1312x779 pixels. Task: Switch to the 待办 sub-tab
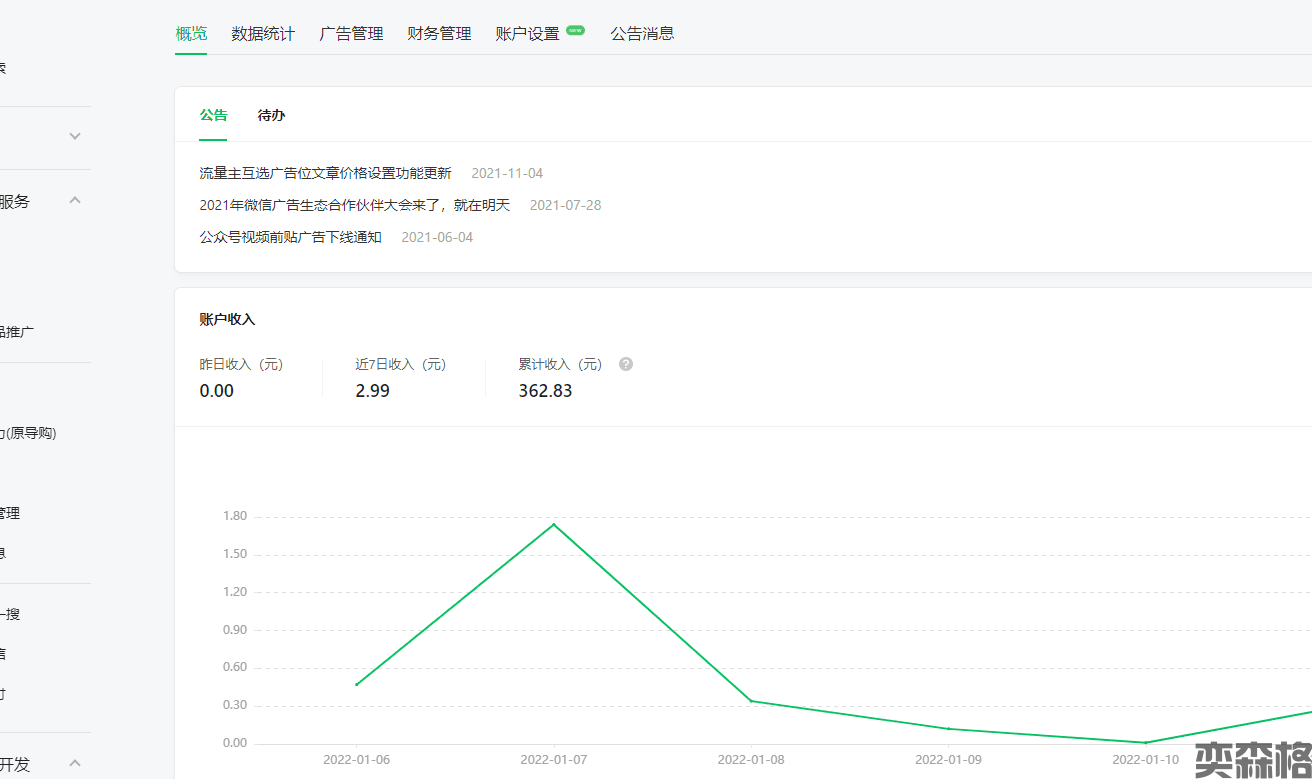click(x=271, y=115)
